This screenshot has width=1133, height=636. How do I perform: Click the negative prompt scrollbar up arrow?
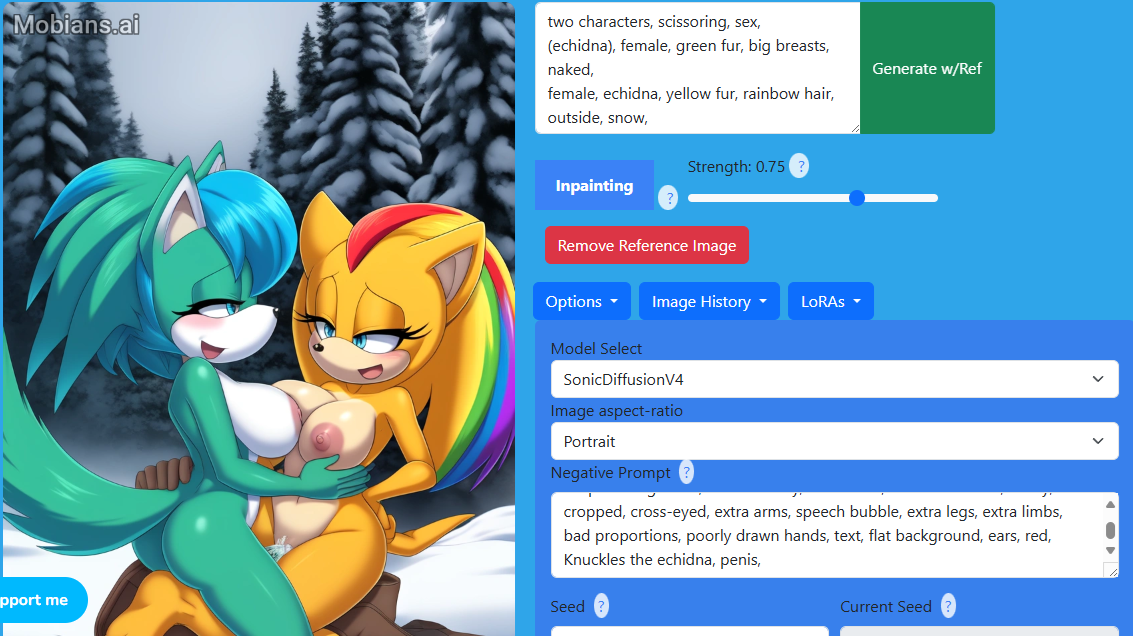[x=1111, y=504]
